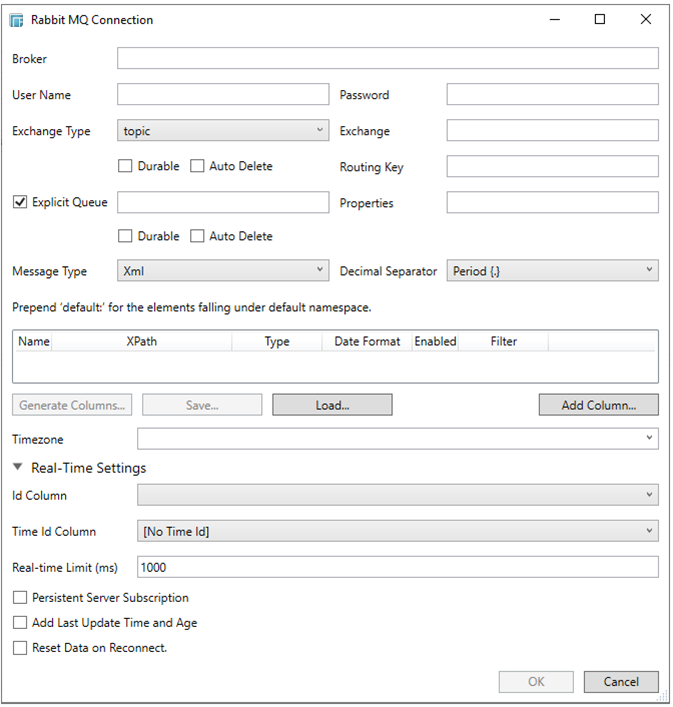
Task: Click the XPath column header
Action: [142, 341]
